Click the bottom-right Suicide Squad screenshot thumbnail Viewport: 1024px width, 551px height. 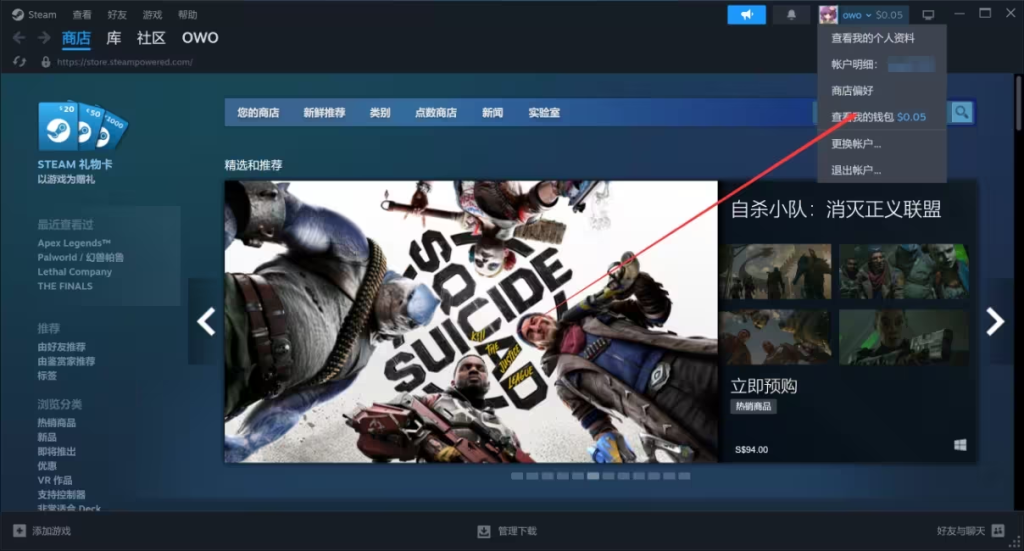903,337
